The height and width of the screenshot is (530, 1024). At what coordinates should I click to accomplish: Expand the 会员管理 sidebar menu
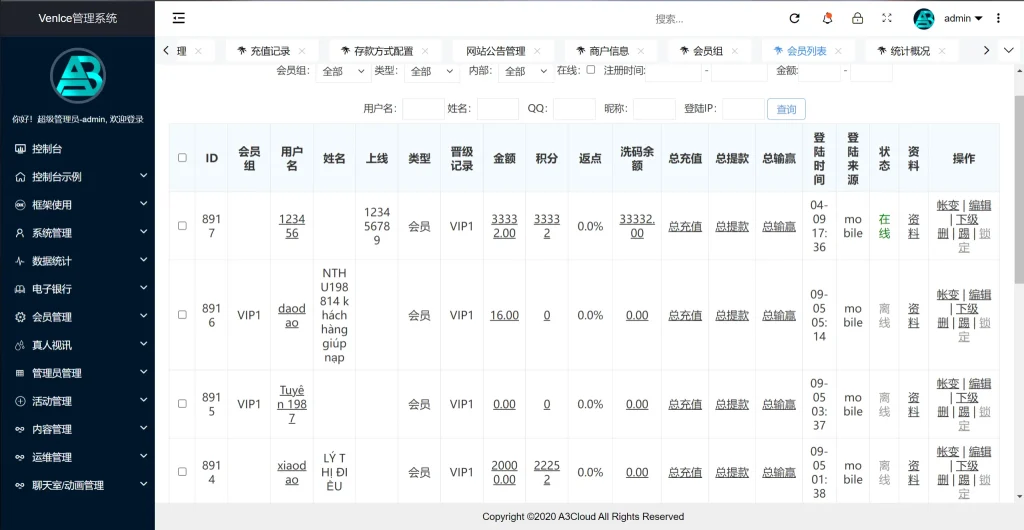(x=77, y=317)
